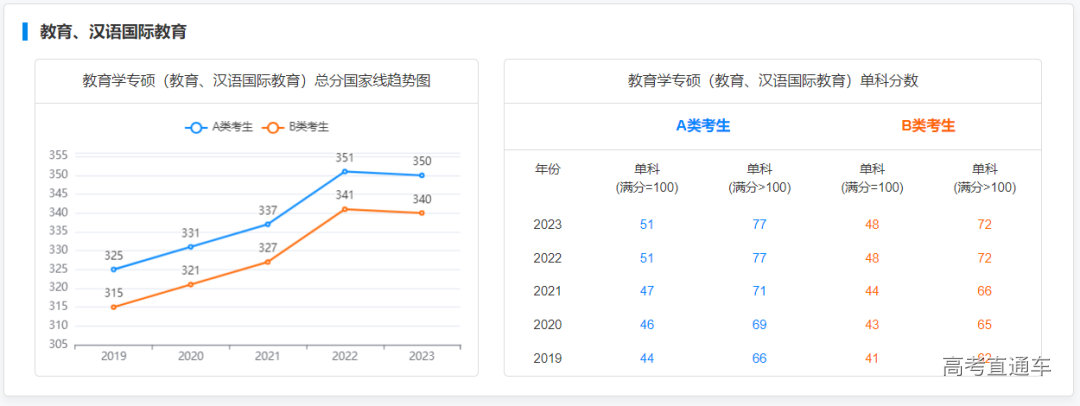1080x406 pixels.
Task: Select the 337 data point for 2021
Action: [268, 224]
